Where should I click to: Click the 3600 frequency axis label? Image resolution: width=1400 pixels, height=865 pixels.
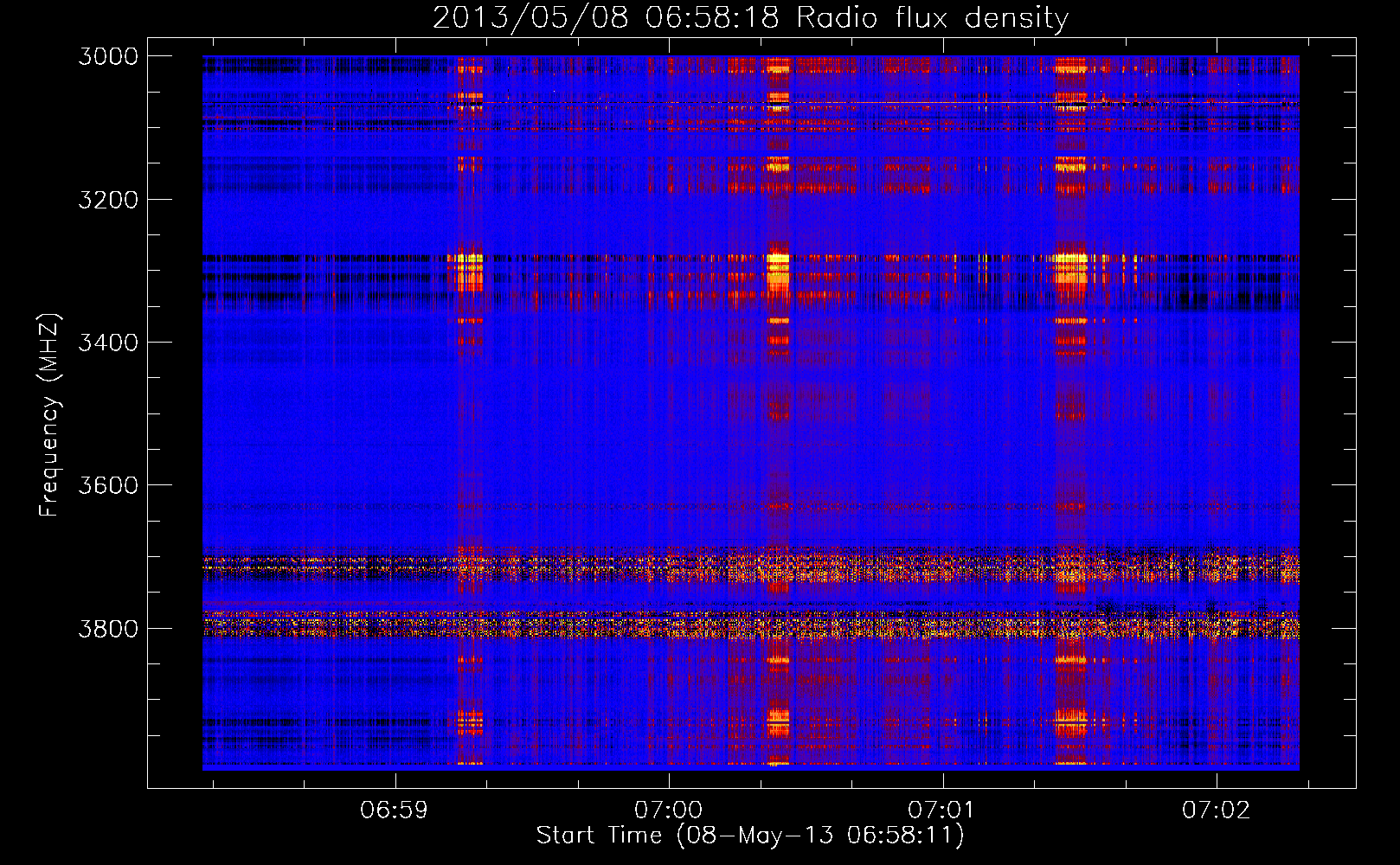pyautogui.click(x=108, y=485)
